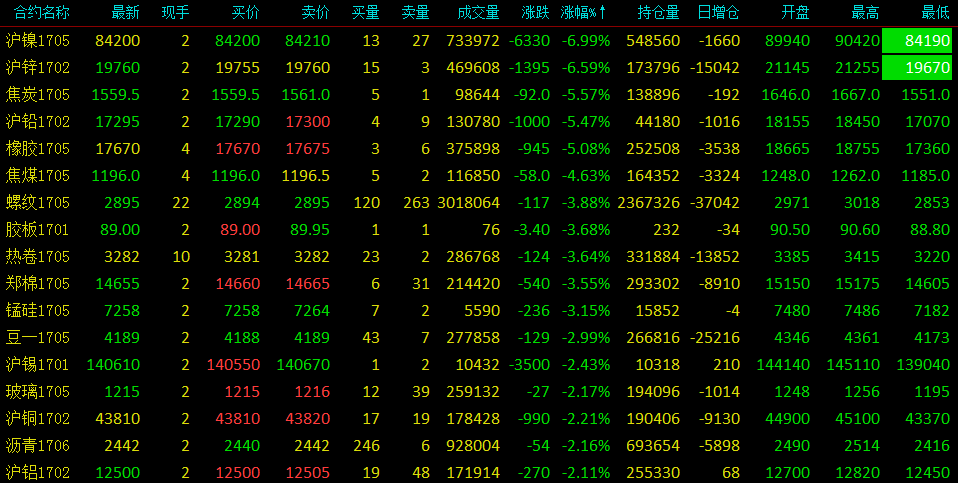Click 沪锡1701 change value -3500
This screenshot has height=483, width=958.
pos(529,365)
